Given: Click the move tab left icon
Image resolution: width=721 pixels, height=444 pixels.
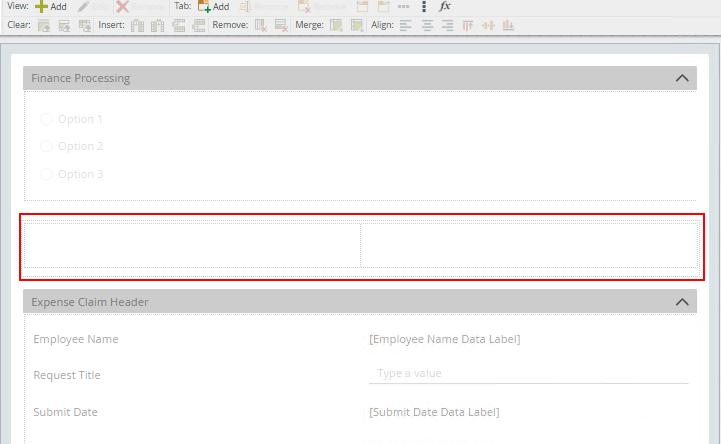Looking at the screenshot, I should click(362, 6).
